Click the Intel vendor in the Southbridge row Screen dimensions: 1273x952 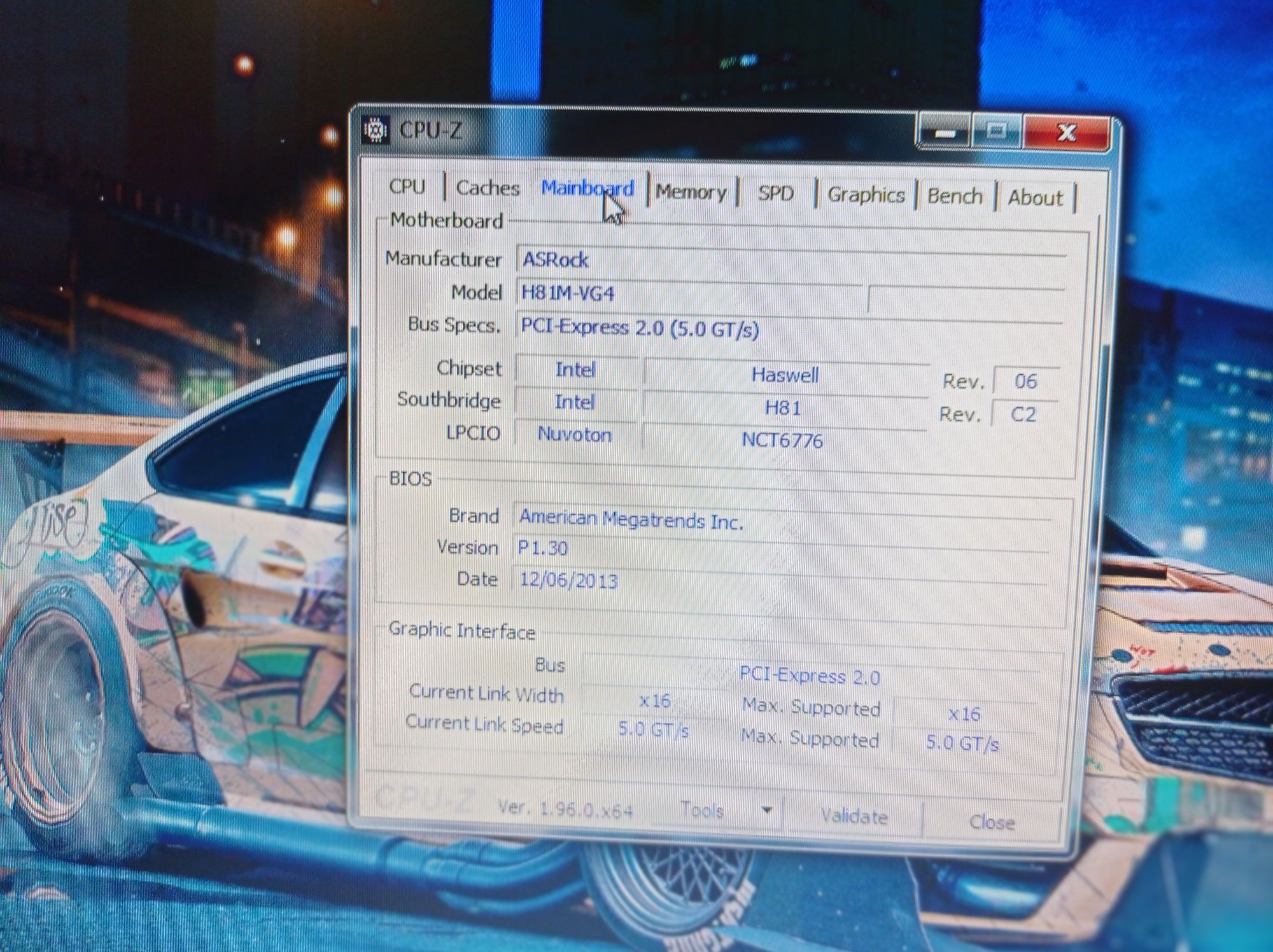point(575,402)
